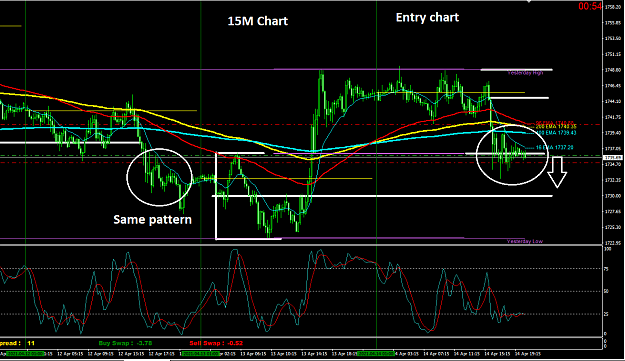Click the Yesterday High label
This screenshot has height=361, width=625.
point(525,73)
